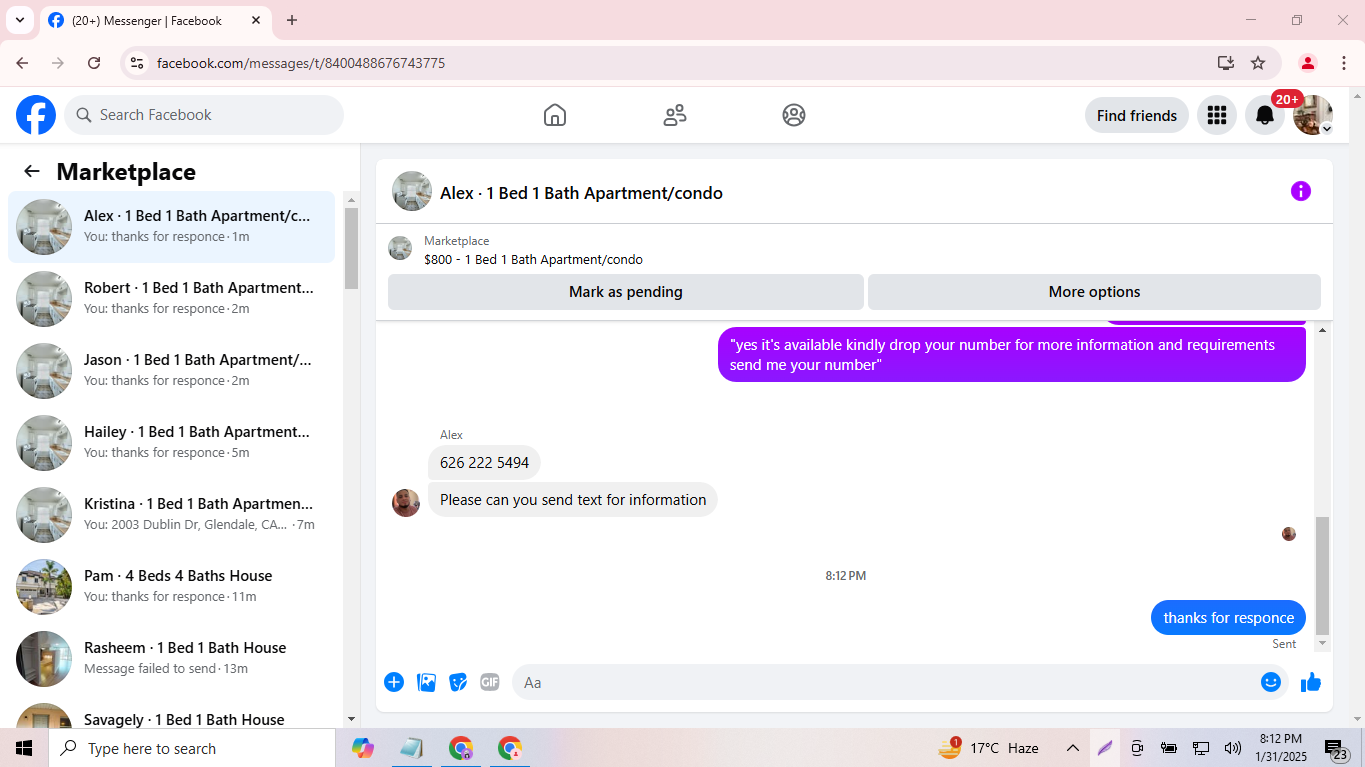1365x767 pixels.
Task: Open the Groups icon in top navigation
Action: click(x=794, y=115)
